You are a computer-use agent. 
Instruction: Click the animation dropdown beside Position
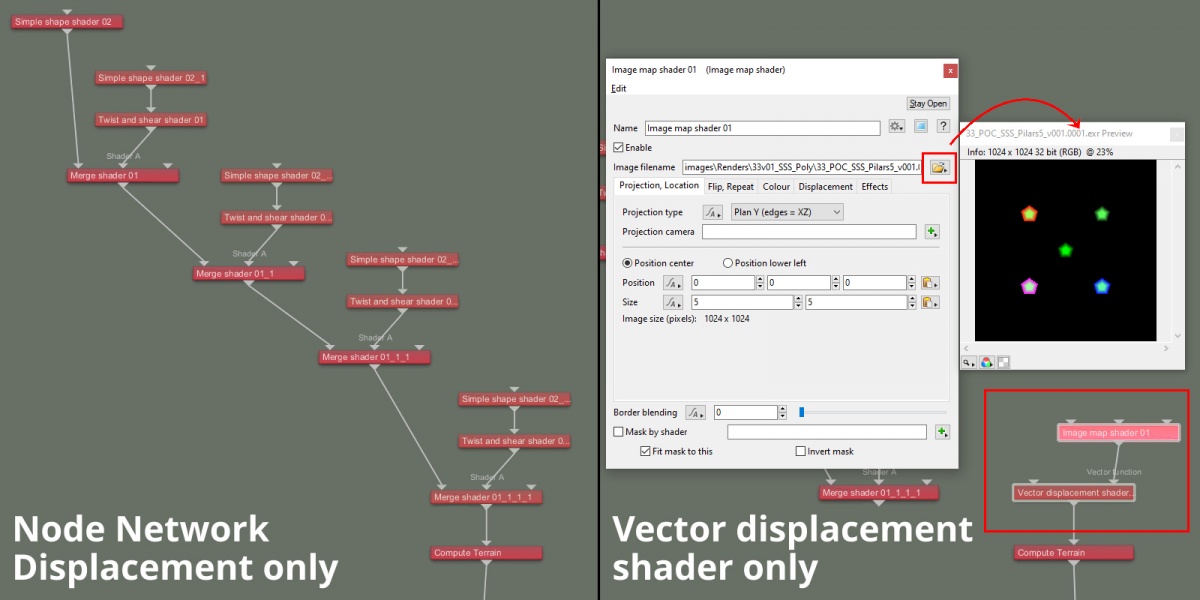(671, 282)
